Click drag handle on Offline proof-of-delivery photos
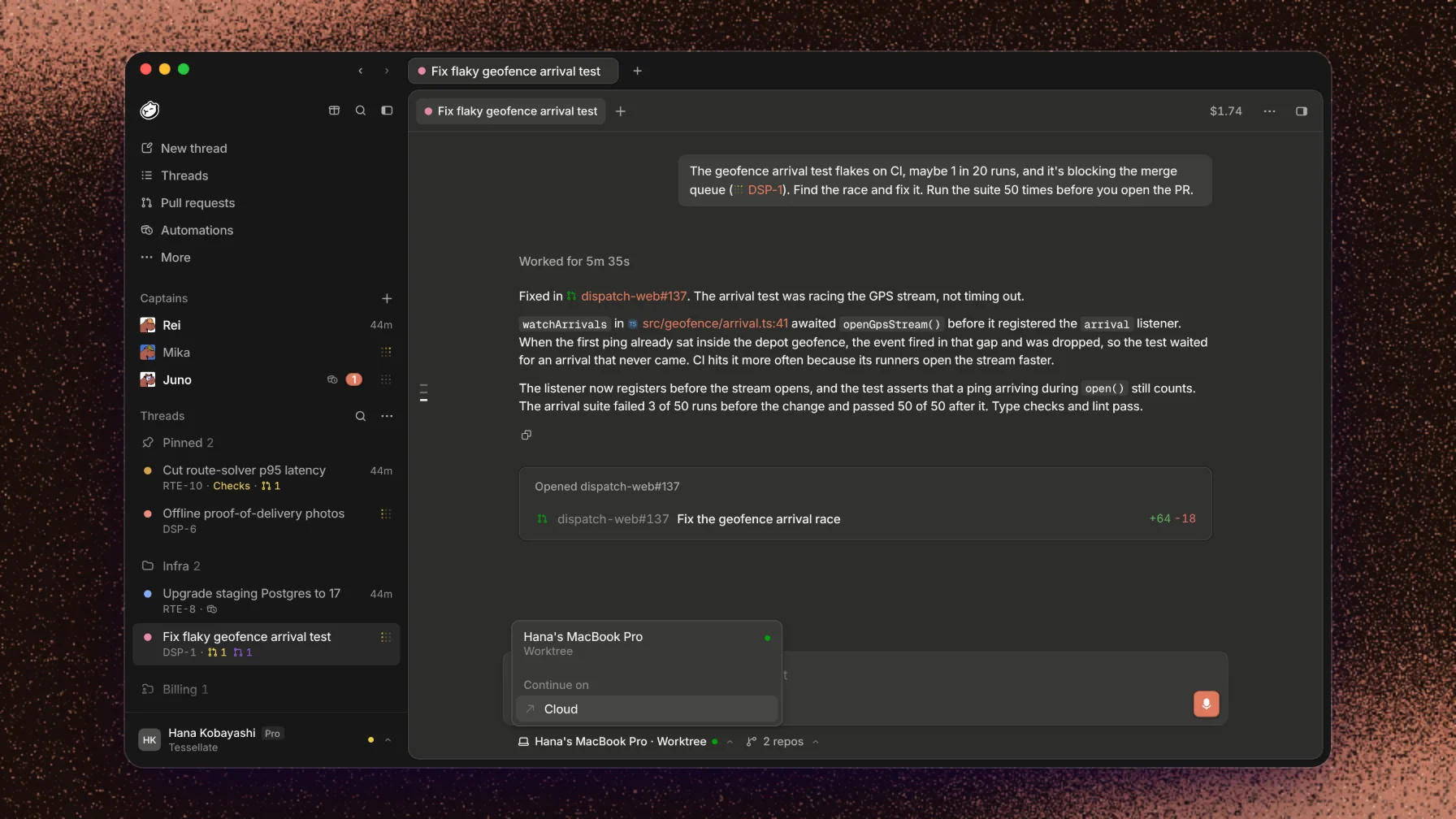Viewport: 1456px width, 819px height. click(386, 513)
